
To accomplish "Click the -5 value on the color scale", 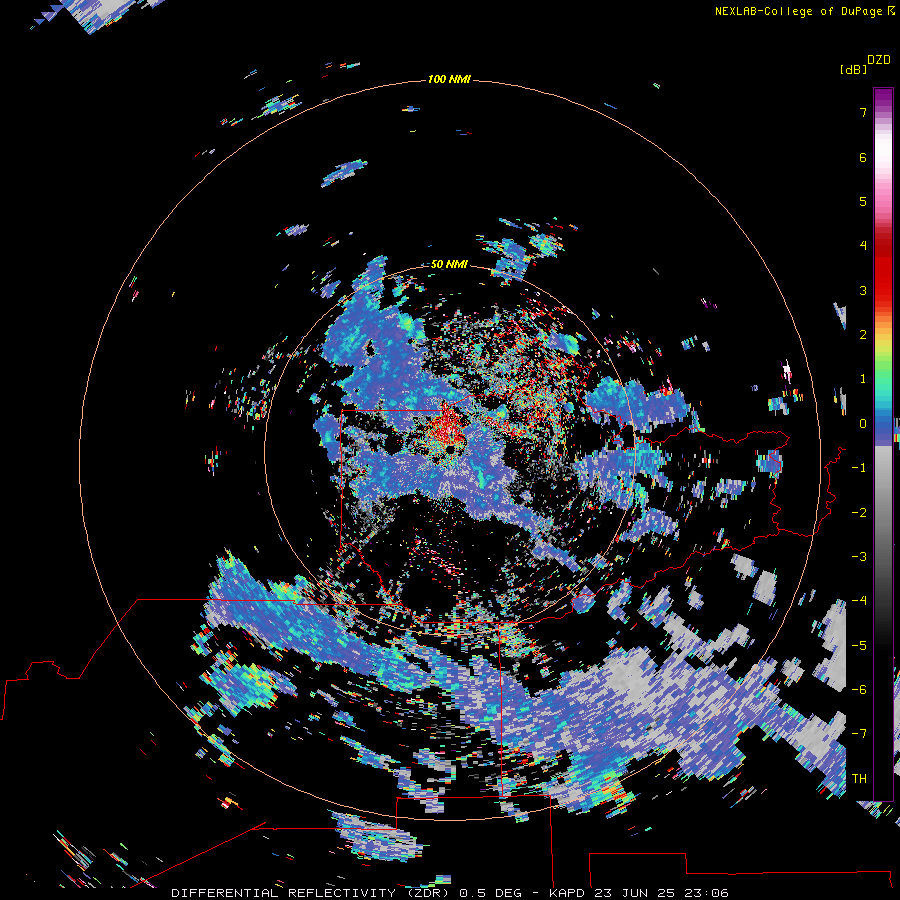I will tap(859, 646).
